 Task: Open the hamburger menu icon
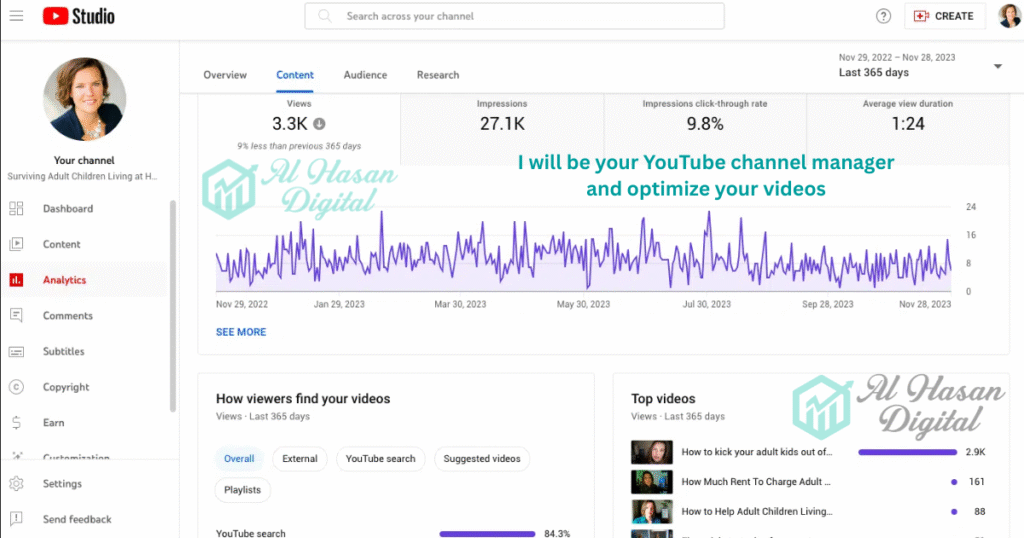click(x=17, y=16)
